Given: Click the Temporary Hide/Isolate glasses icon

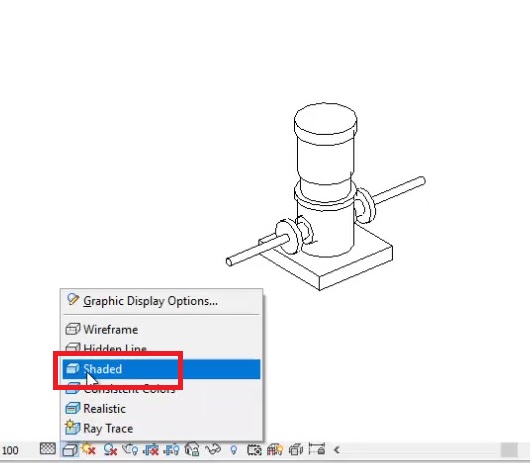Looking at the screenshot, I should 213,450.
